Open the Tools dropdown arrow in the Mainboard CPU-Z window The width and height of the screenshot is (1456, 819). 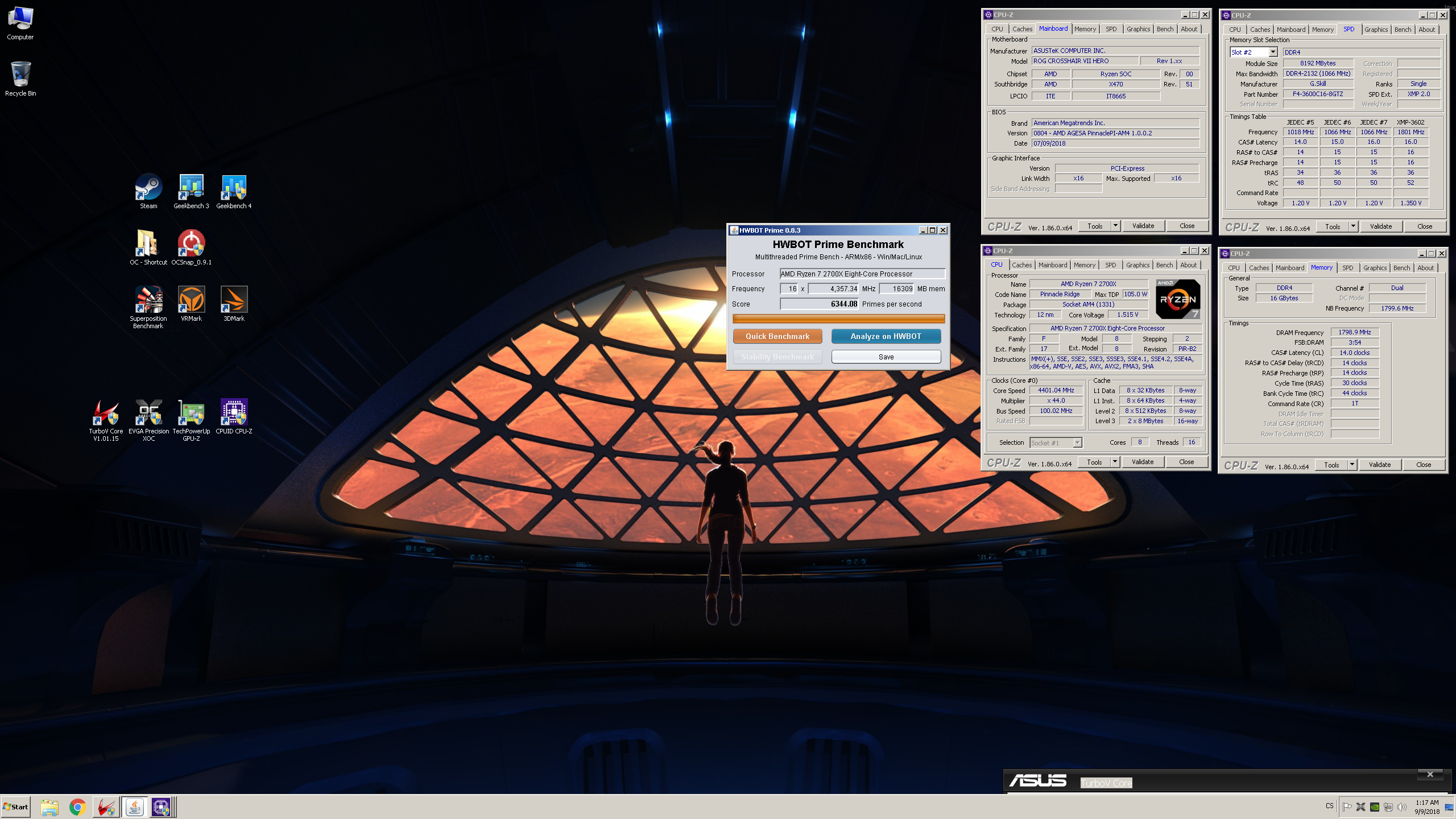(1115, 226)
